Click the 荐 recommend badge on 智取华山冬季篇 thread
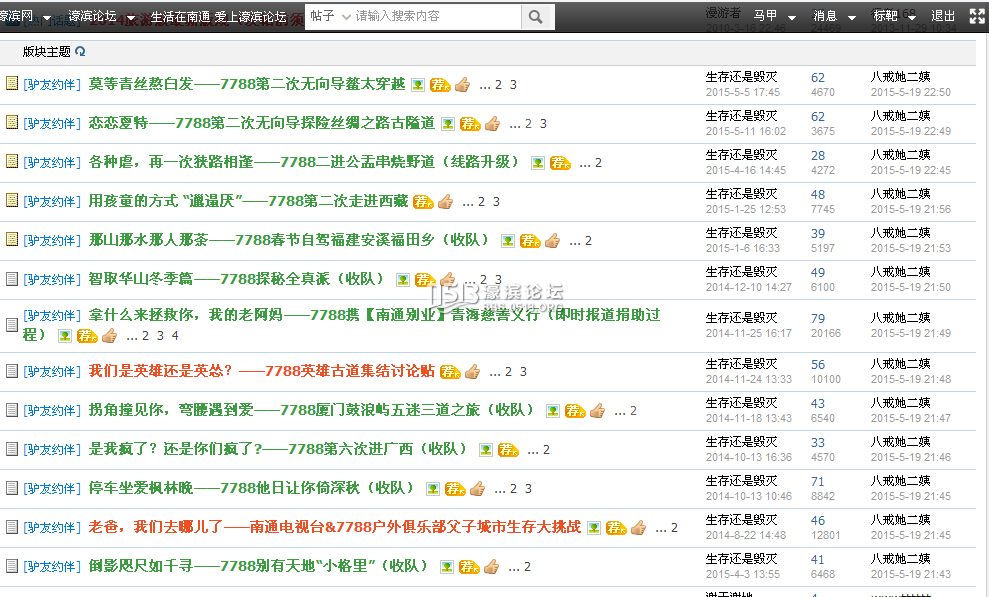Viewport: 989px width, 597px height. 425,280
